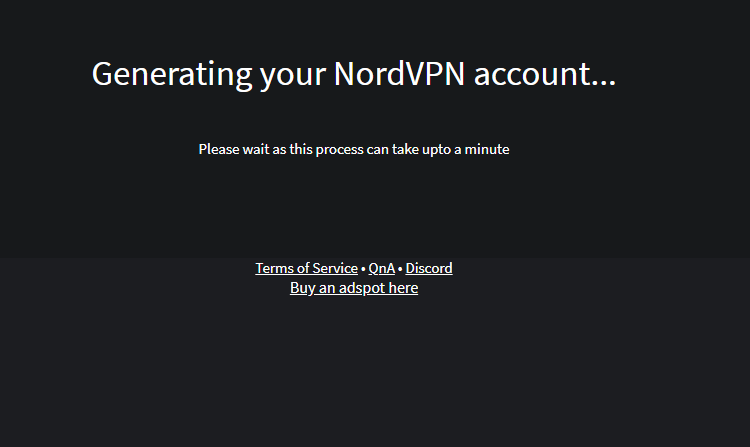
Task: Open the Discord link
Action: (429, 268)
